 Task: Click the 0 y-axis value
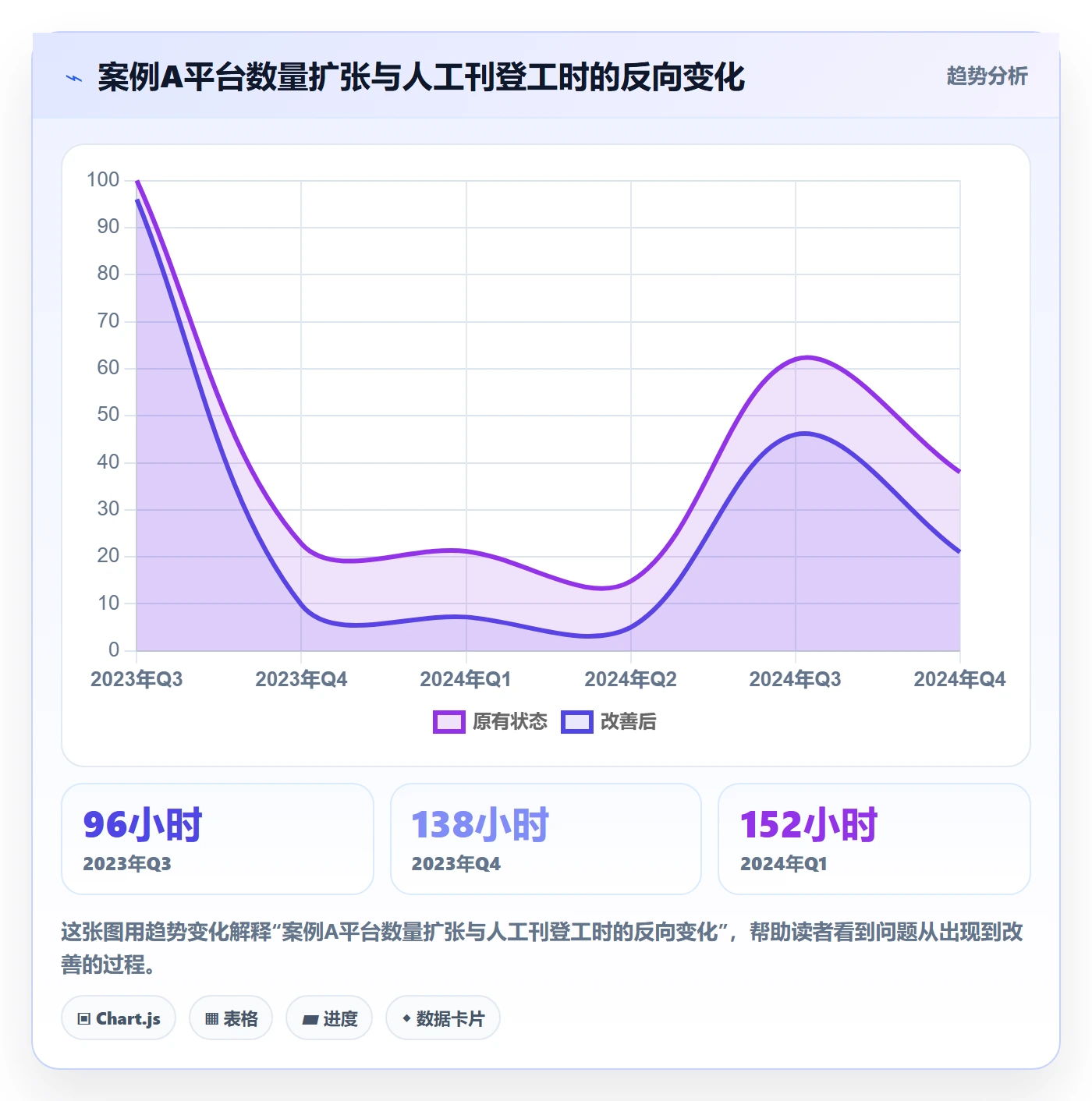click(114, 650)
